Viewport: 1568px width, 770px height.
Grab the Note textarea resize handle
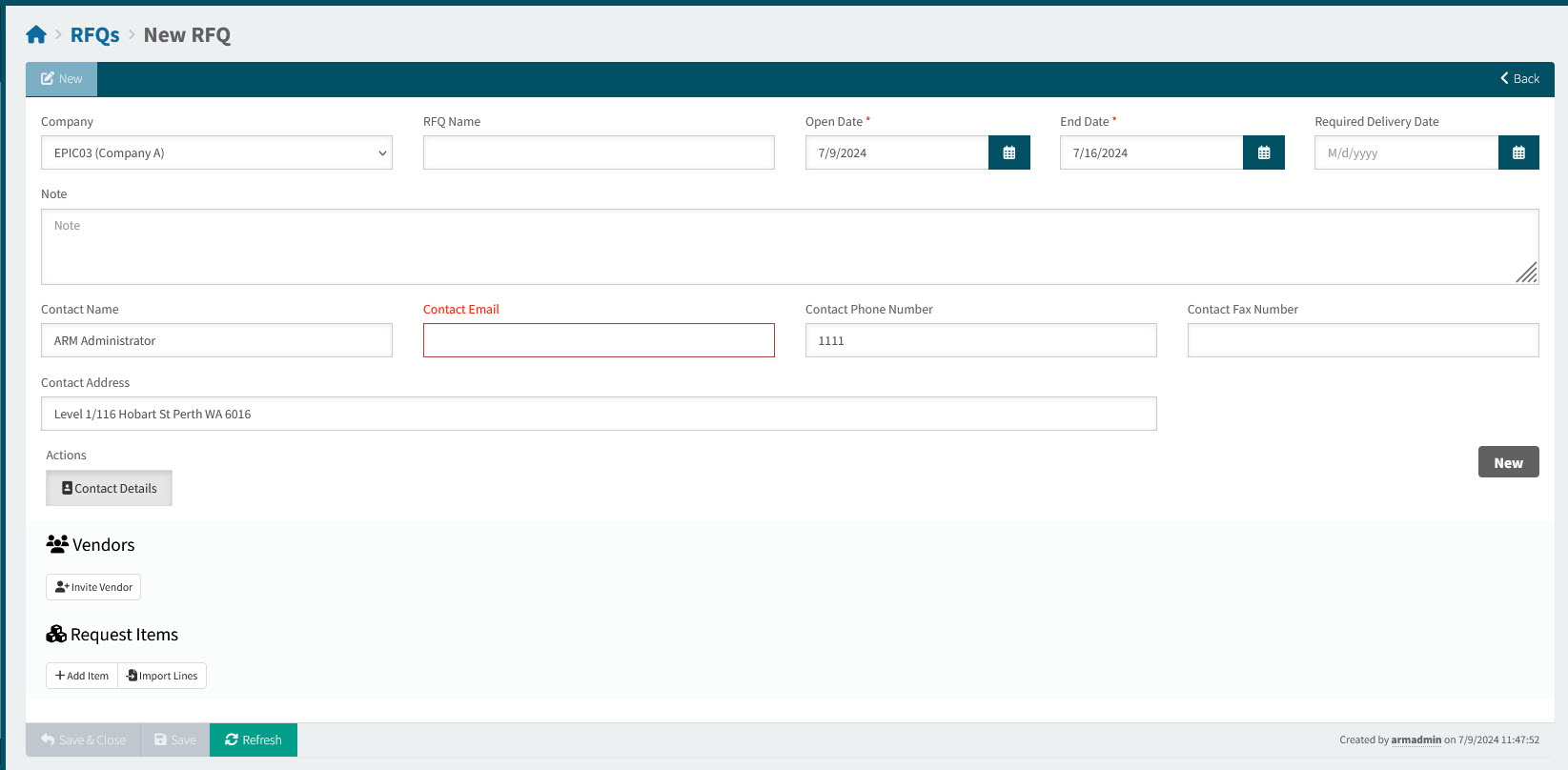click(x=1527, y=274)
